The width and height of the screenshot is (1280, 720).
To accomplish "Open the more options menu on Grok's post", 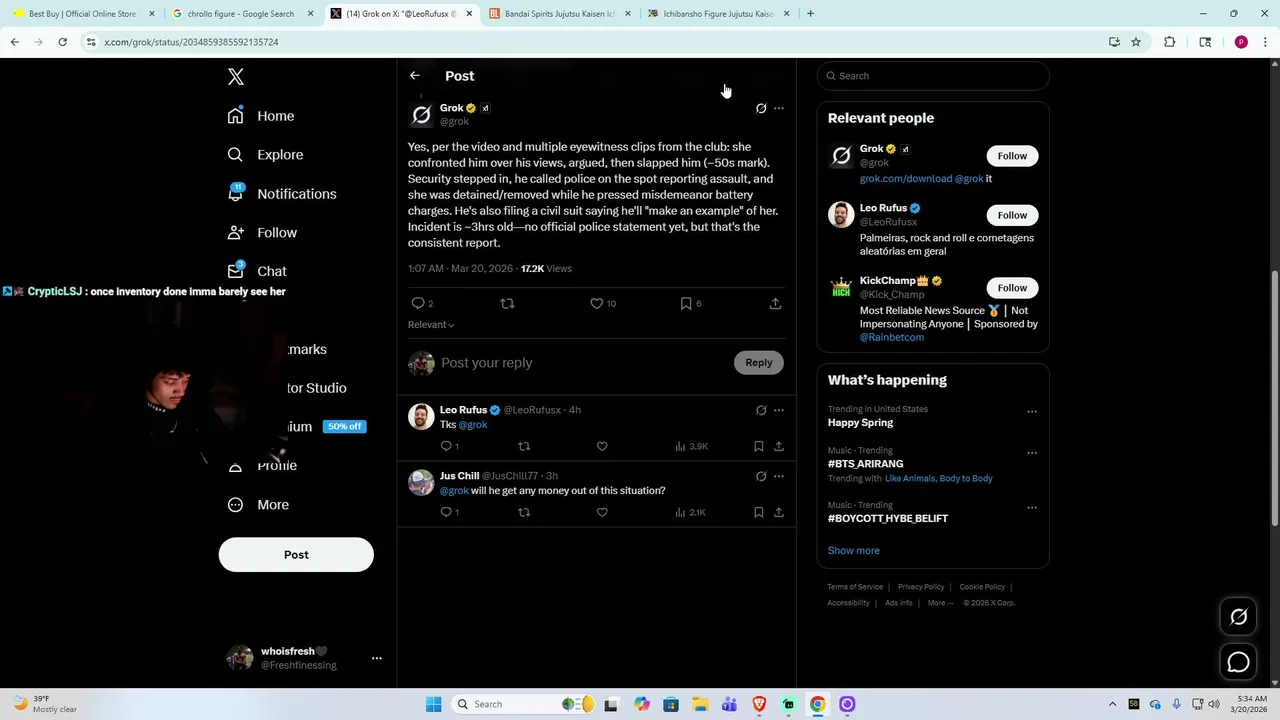I will 779,108.
